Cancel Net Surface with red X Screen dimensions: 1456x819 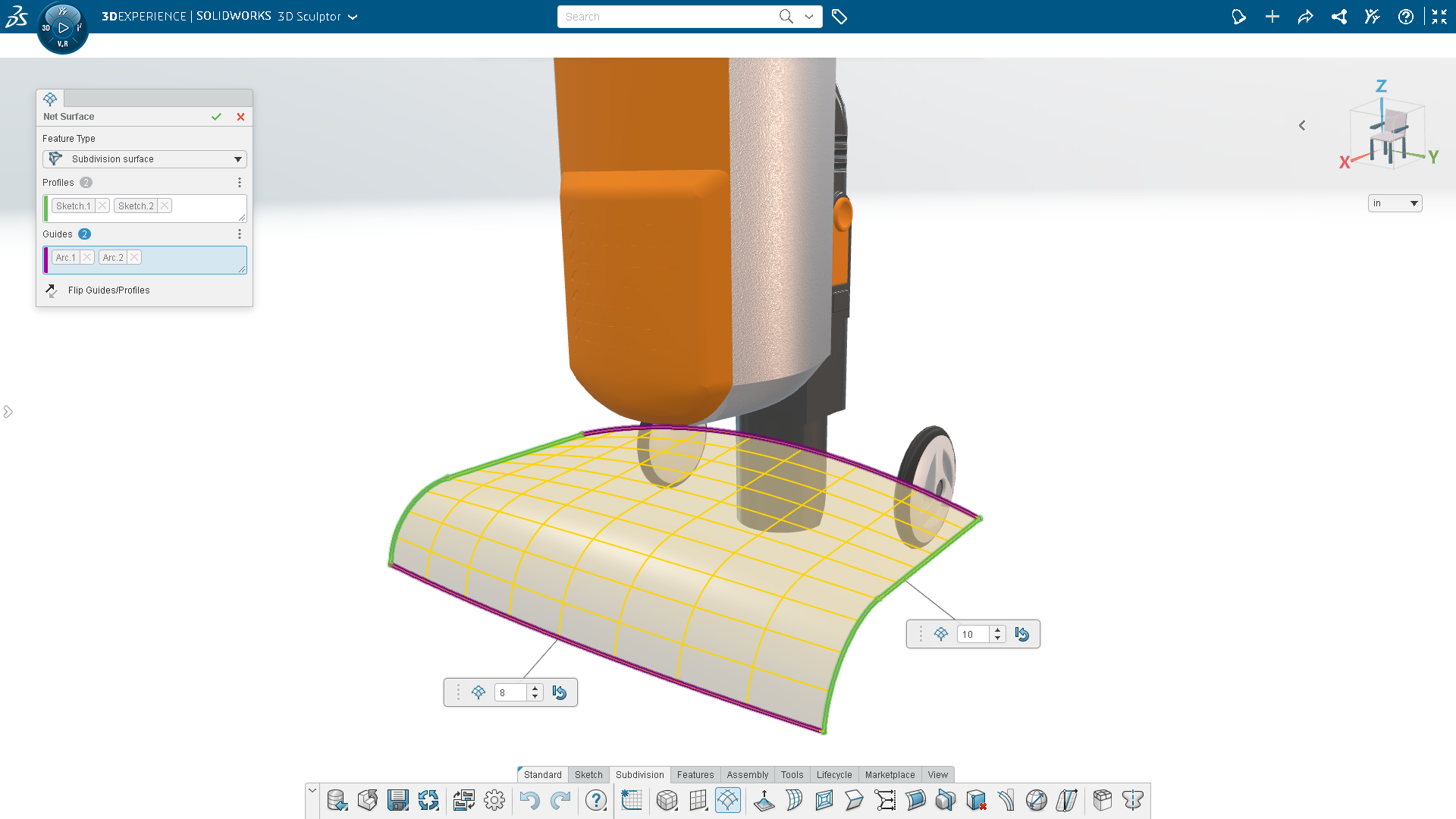240,117
